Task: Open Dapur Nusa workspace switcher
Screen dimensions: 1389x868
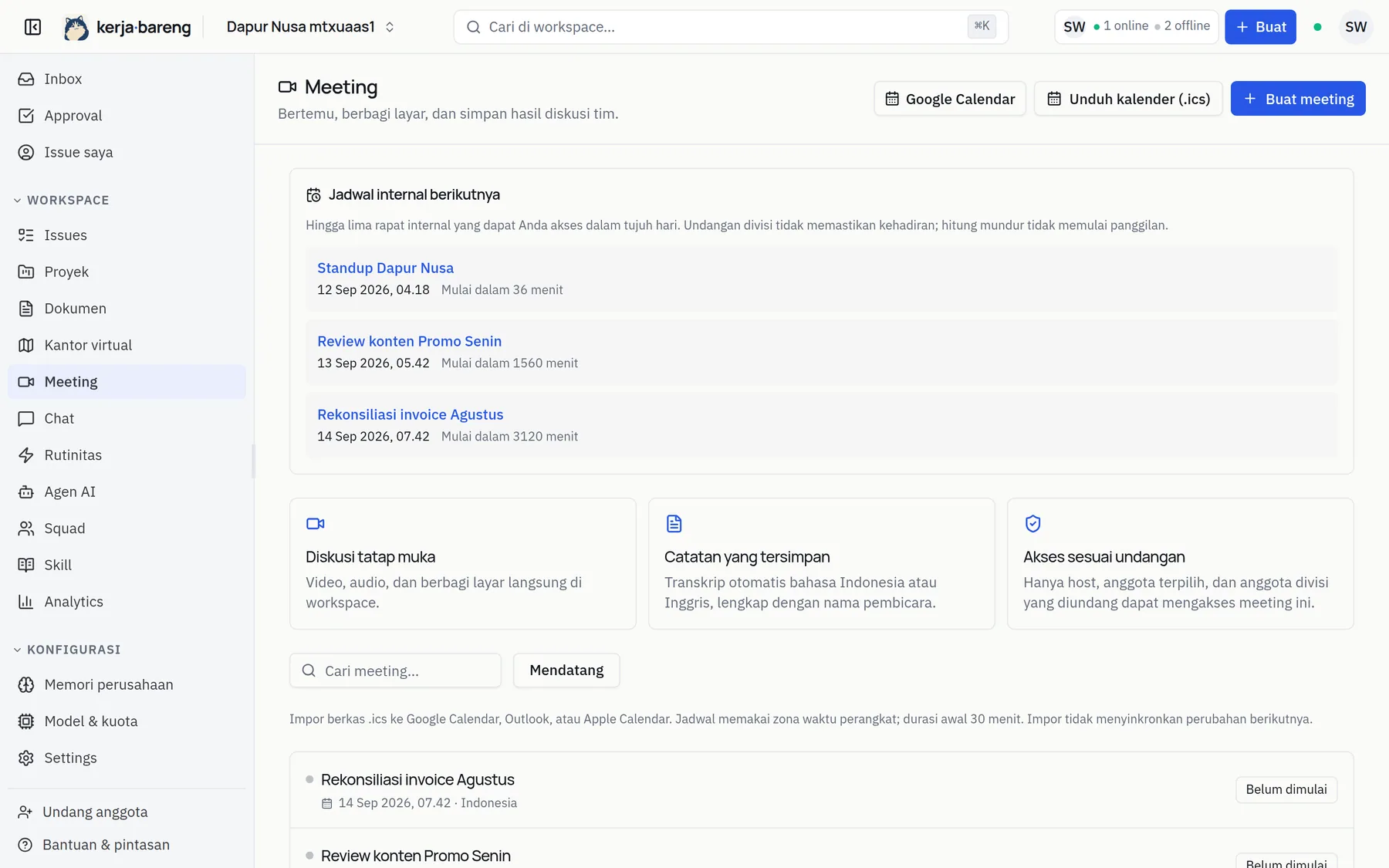Action: (x=310, y=27)
